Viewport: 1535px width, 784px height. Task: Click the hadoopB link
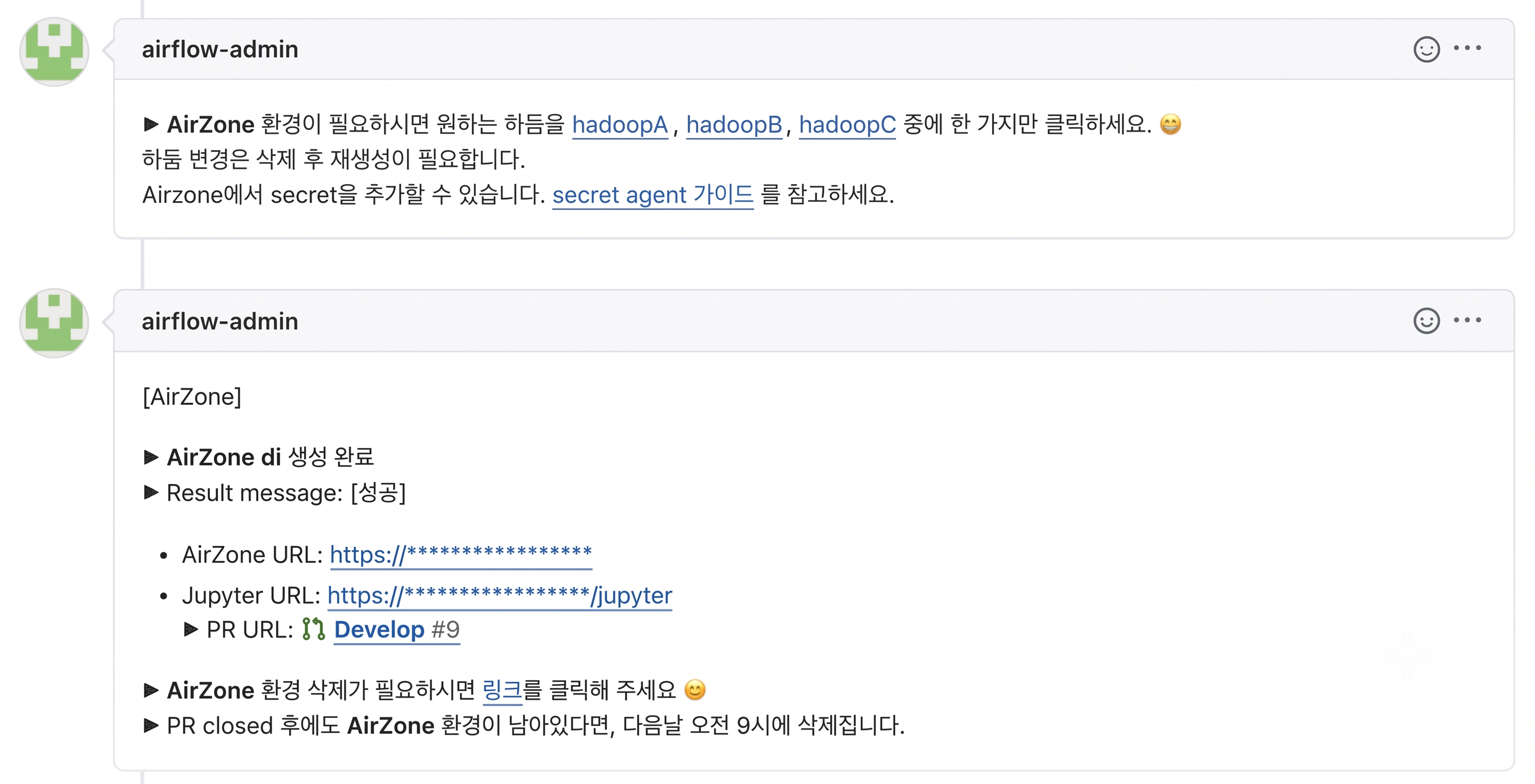coord(734,125)
